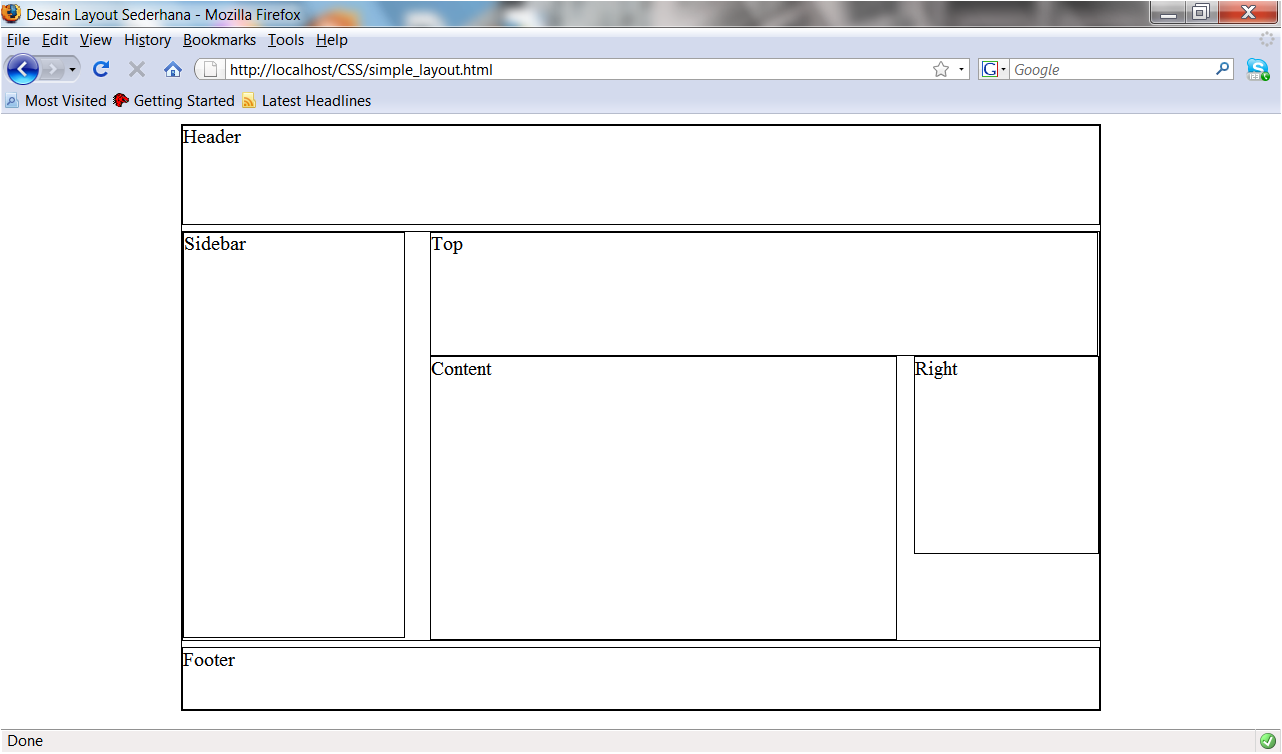Go to the home page
Image resolution: width=1282 pixels, height=754 pixels.
(x=172, y=69)
